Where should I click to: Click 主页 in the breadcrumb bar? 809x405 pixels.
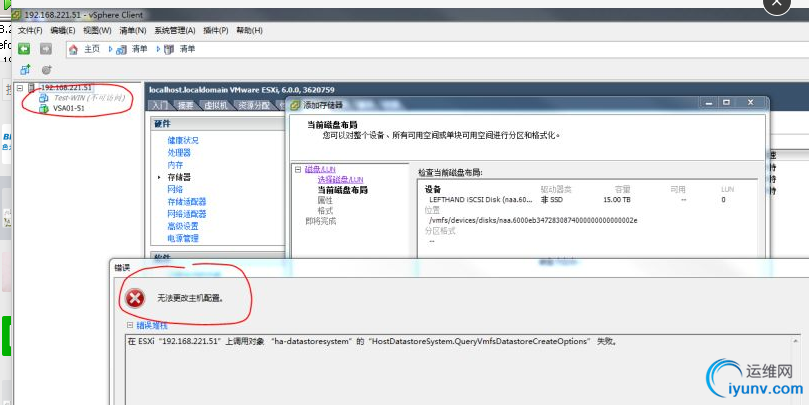pyautogui.click(x=92, y=50)
